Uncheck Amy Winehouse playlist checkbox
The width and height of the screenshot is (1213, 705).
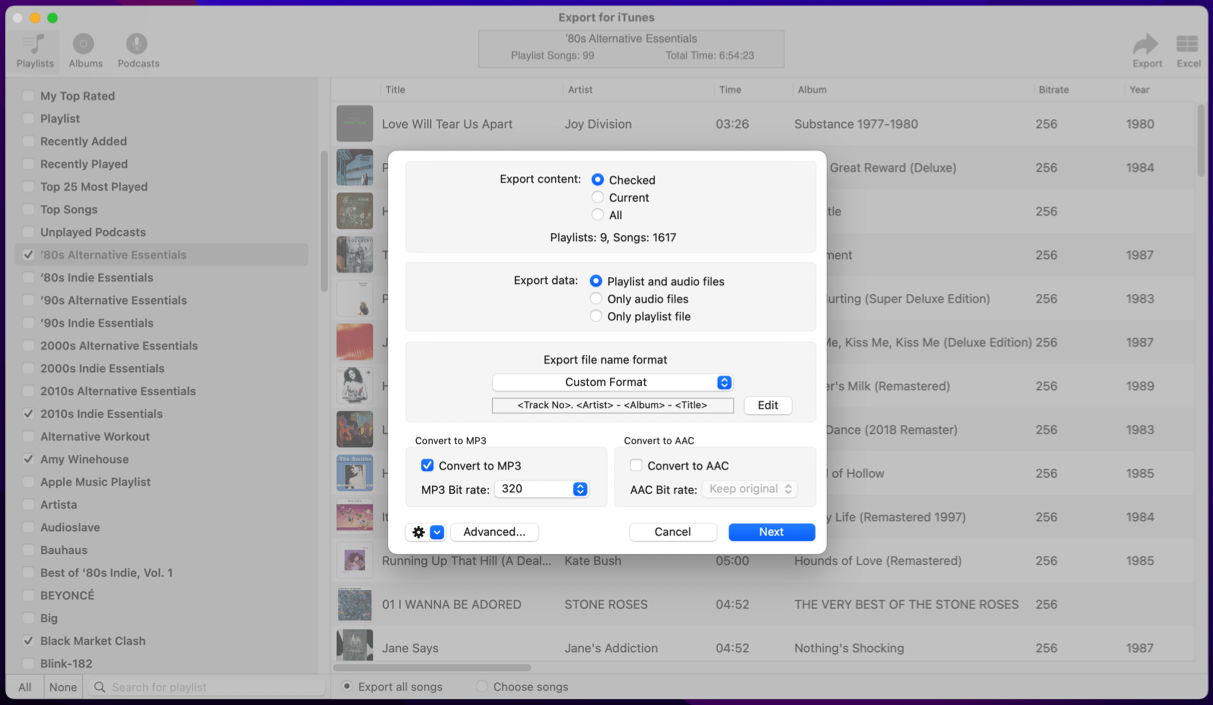(x=28, y=459)
